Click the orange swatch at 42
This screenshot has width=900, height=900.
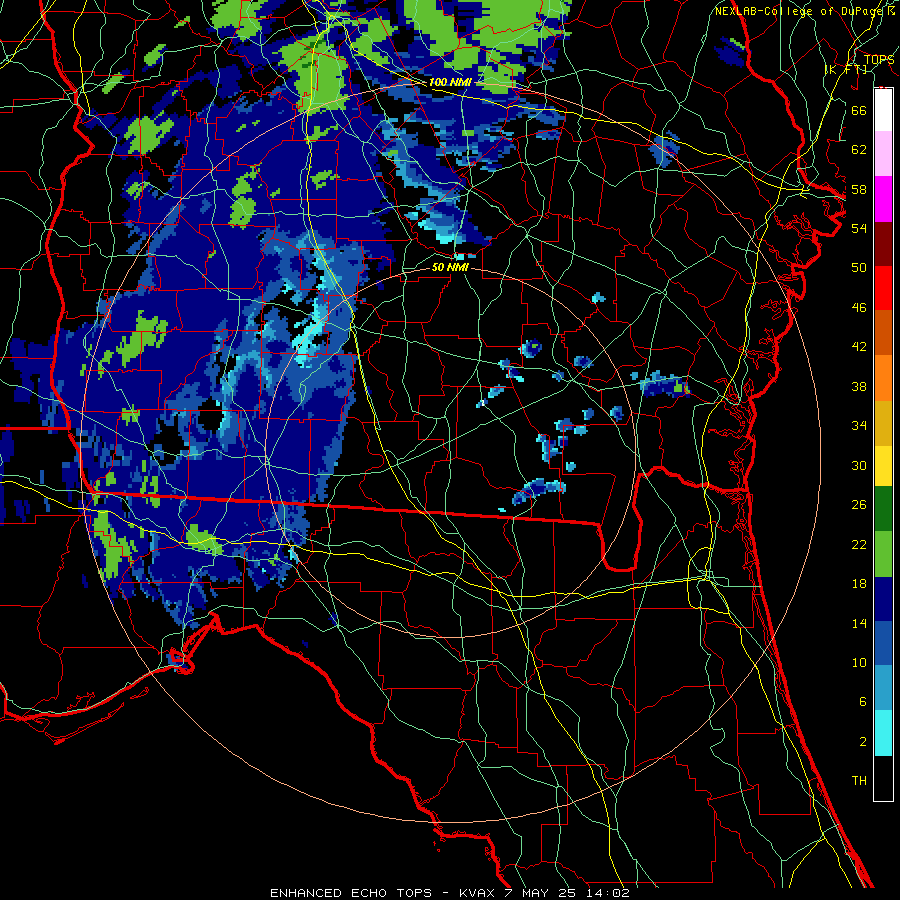point(883,378)
